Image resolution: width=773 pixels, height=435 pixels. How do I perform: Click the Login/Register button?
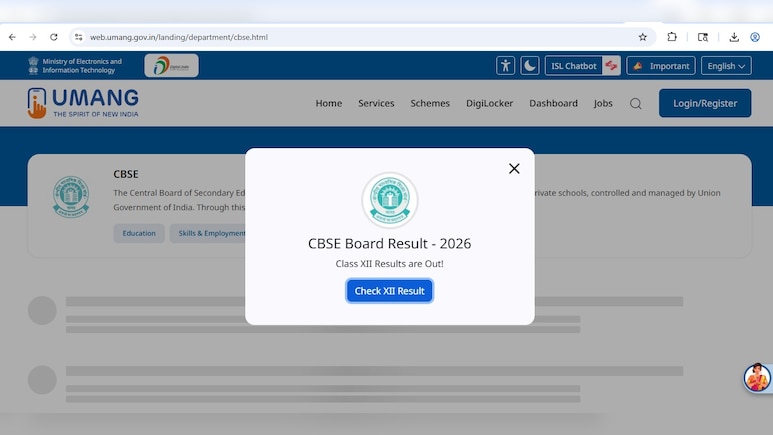[705, 103]
